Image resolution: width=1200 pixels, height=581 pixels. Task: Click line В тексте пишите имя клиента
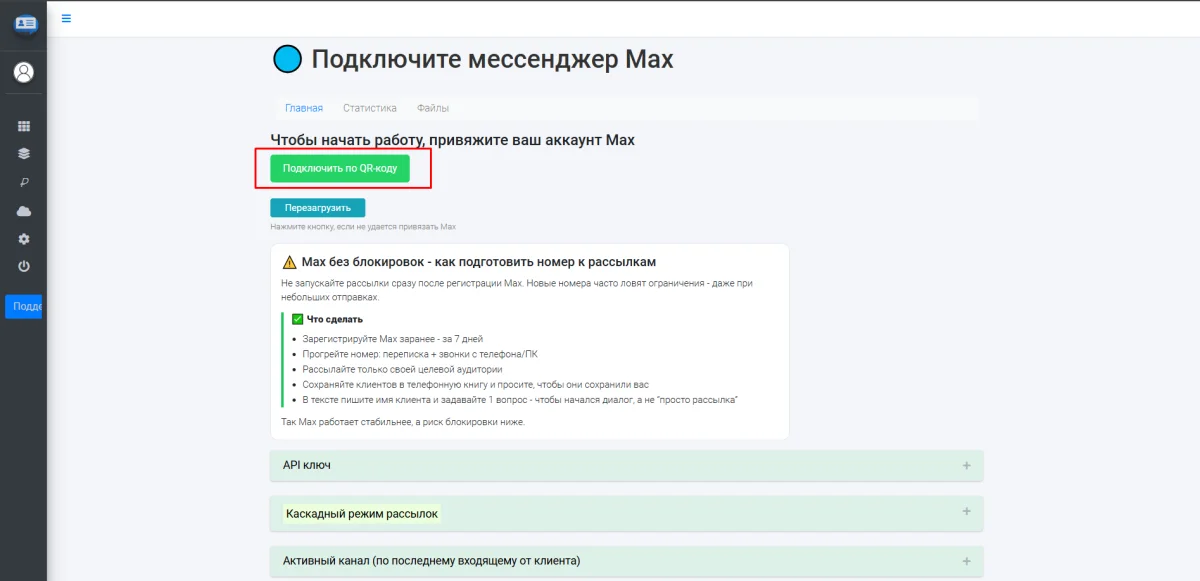(520, 399)
